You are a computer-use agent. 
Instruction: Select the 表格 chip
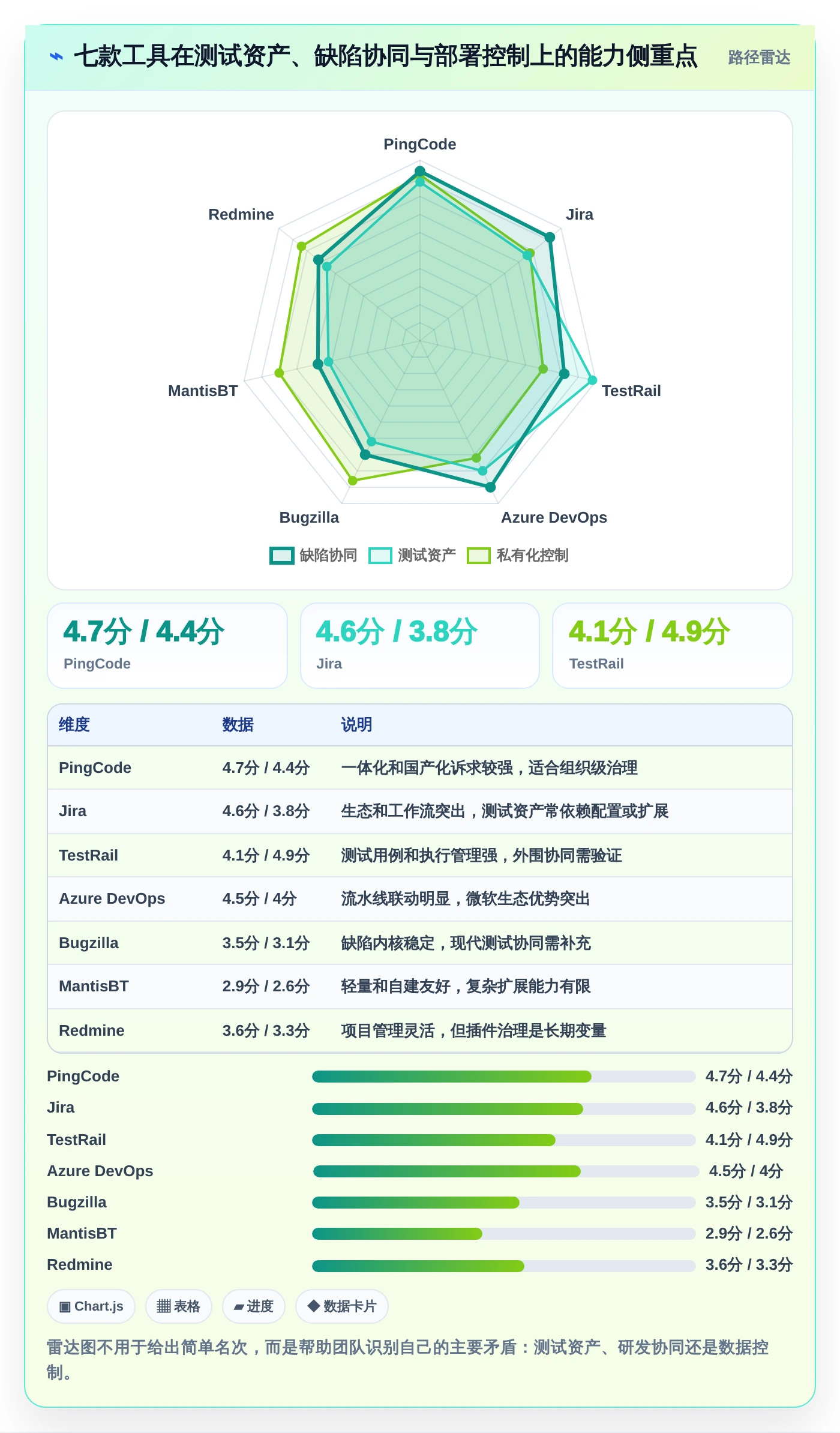coord(178,1306)
